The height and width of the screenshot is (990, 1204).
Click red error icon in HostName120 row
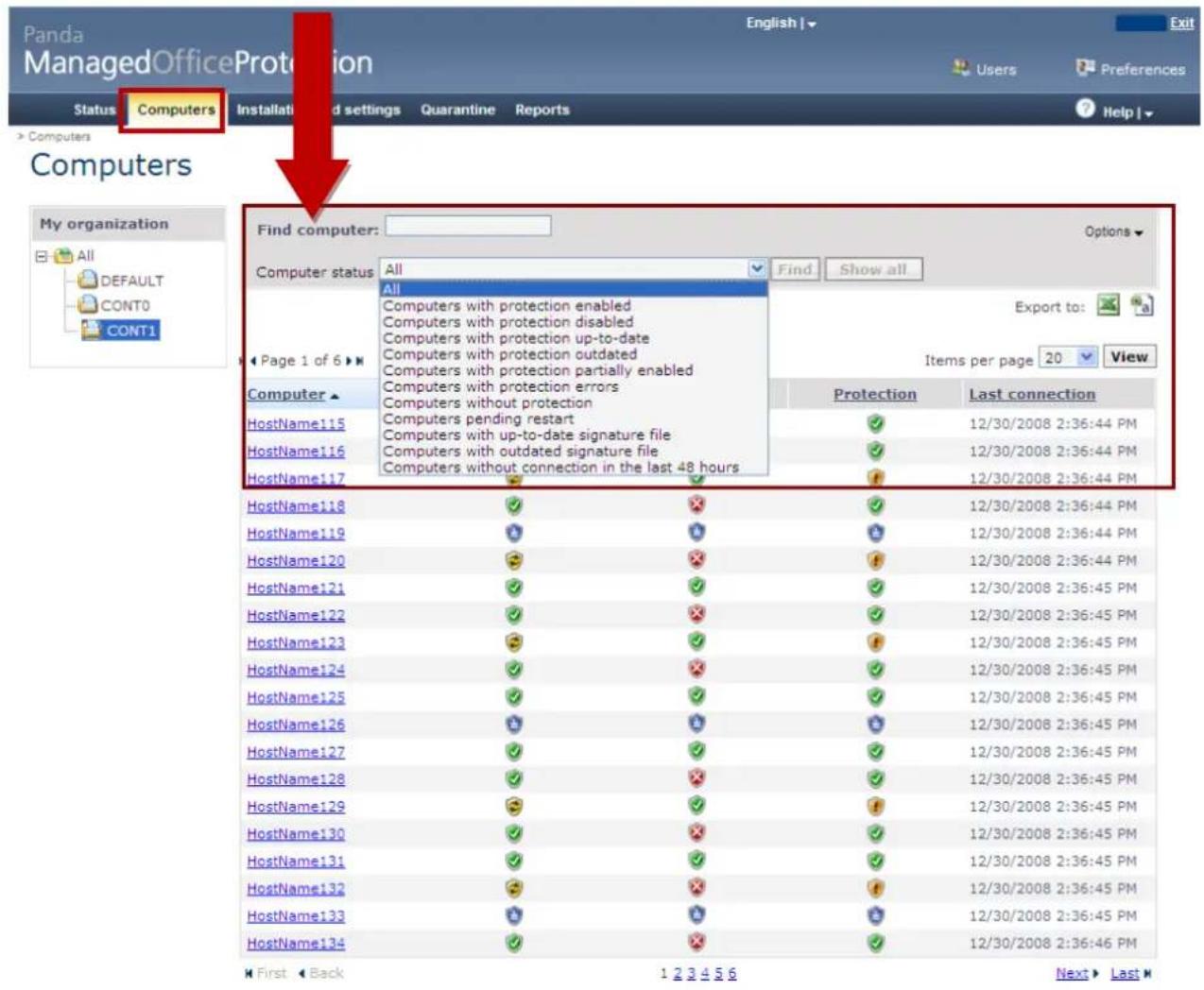pyautogui.click(x=697, y=560)
